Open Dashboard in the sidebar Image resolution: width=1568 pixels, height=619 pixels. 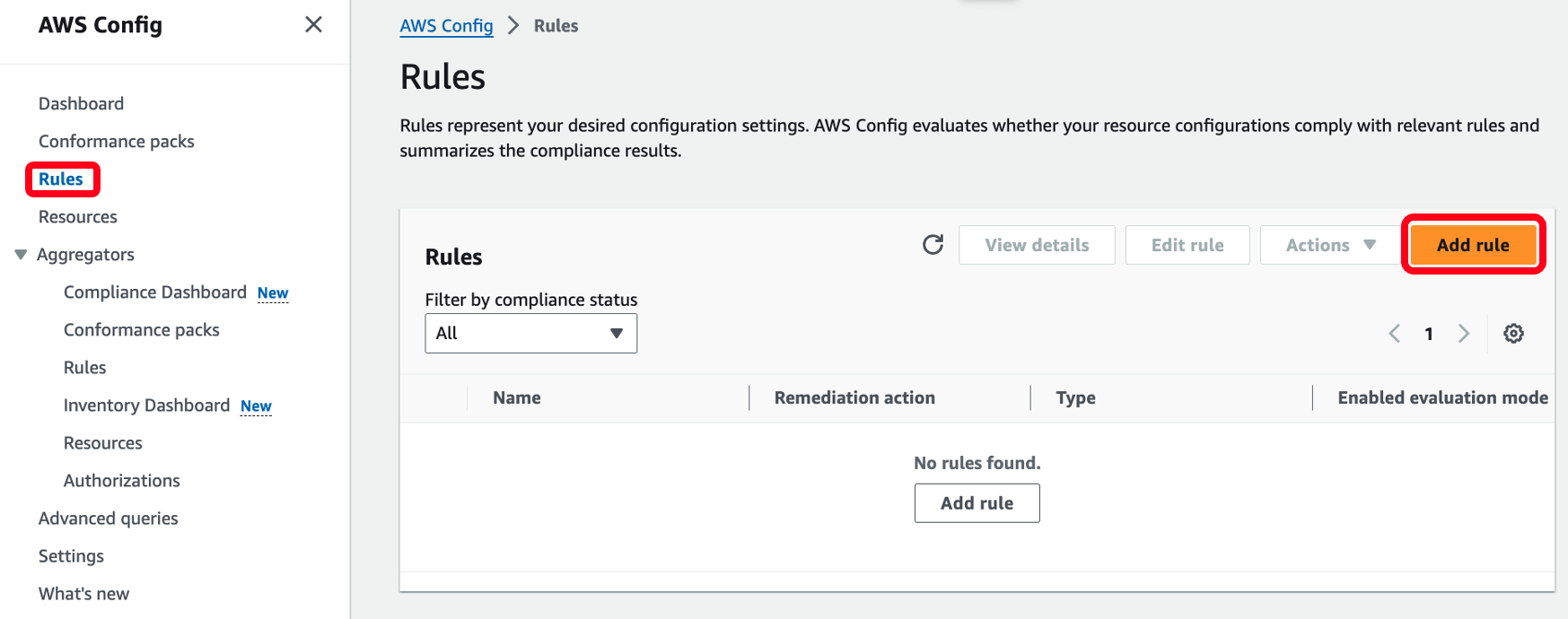(x=81, y=103)
